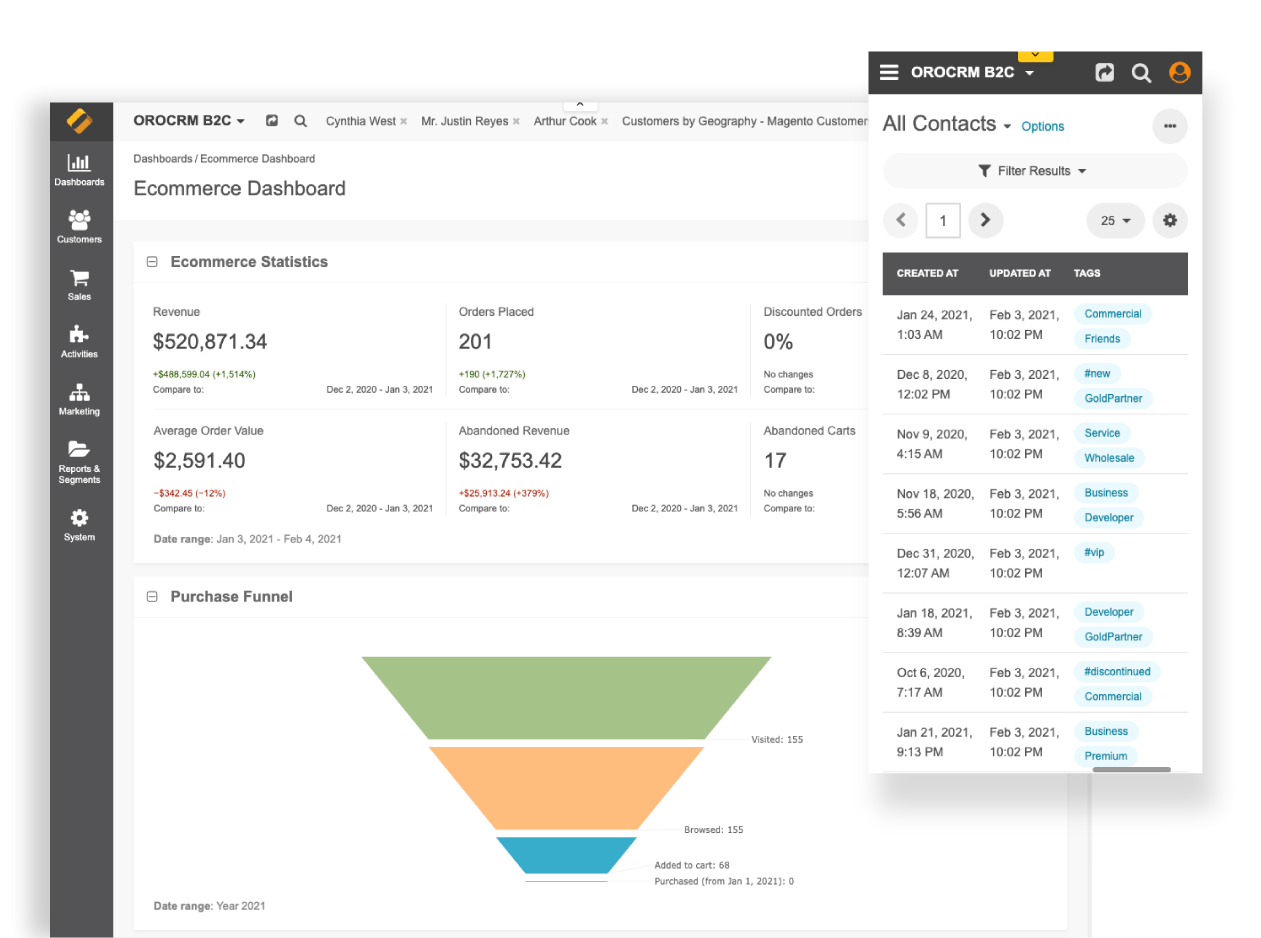
Task: Go to next contacts page
Action: click(985, 220)
